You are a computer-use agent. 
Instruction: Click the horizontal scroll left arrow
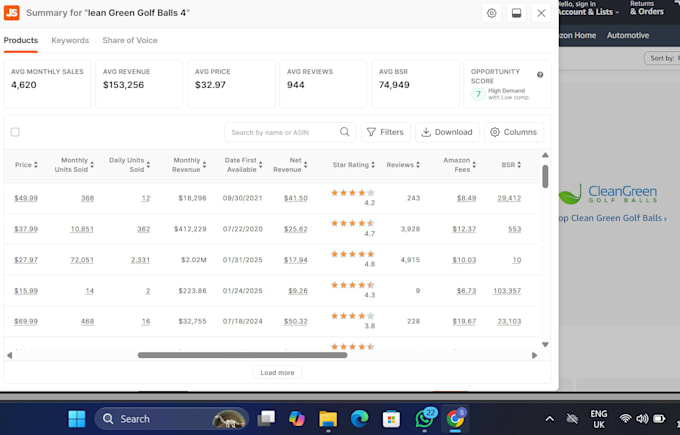(10, 355)
